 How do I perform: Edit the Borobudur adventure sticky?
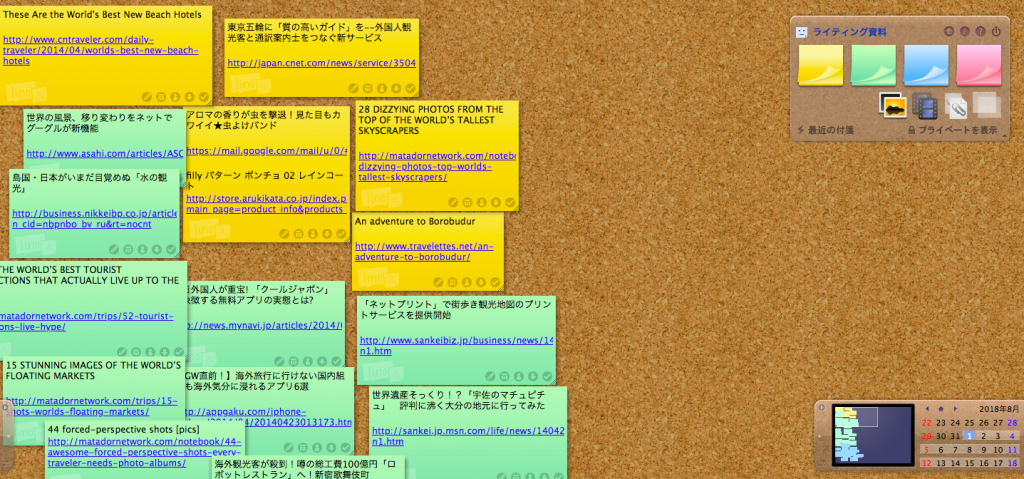pos(438,282)
